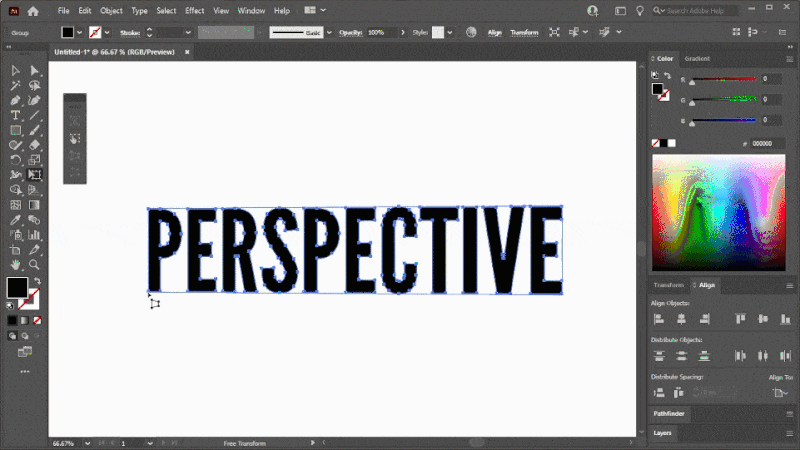This screenshot has height=450, width=800.
Task: Open the Effect menu
Action: [194, 11]
